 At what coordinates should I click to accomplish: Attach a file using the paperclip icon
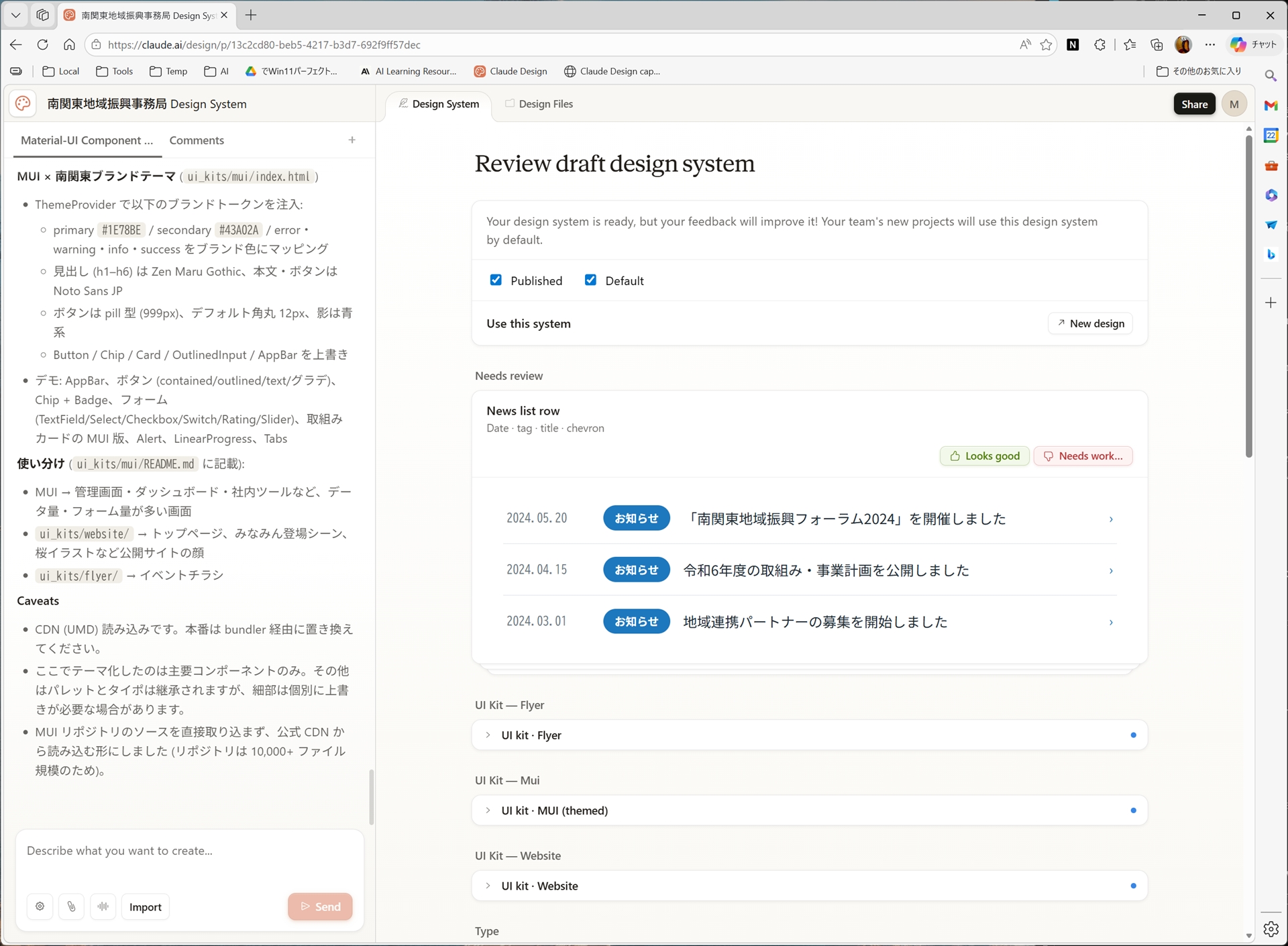click(72, 906)
